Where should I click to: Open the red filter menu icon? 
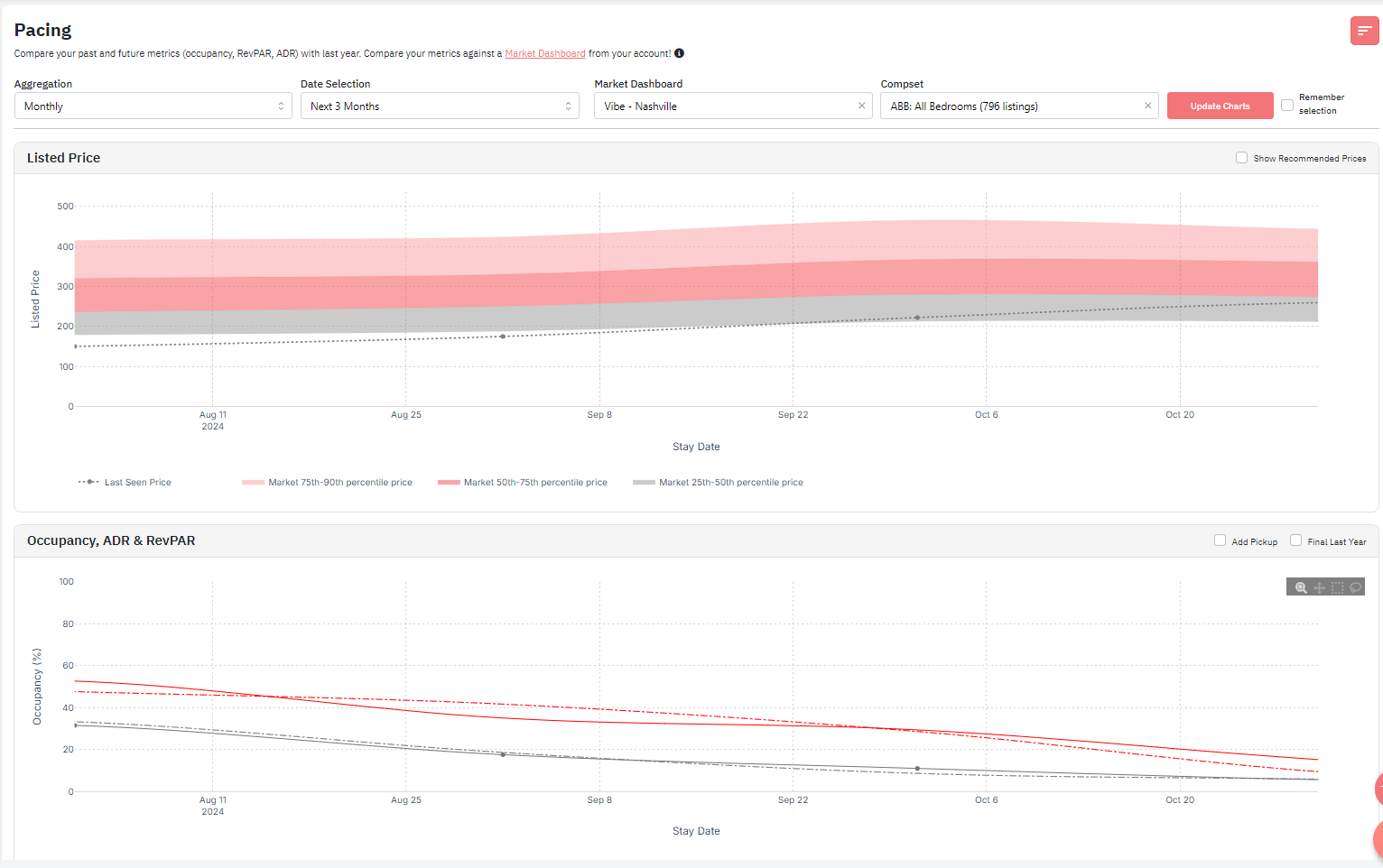(1364, 31)
